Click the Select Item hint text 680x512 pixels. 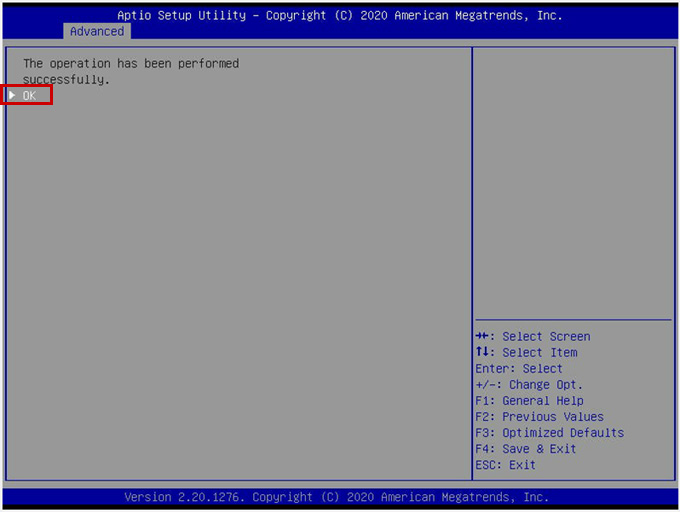point(540,353)
